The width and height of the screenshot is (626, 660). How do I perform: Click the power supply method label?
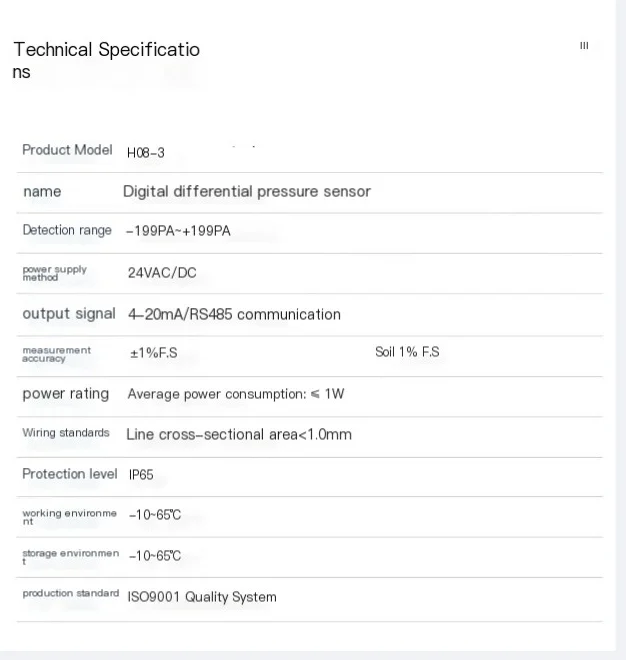55,273
